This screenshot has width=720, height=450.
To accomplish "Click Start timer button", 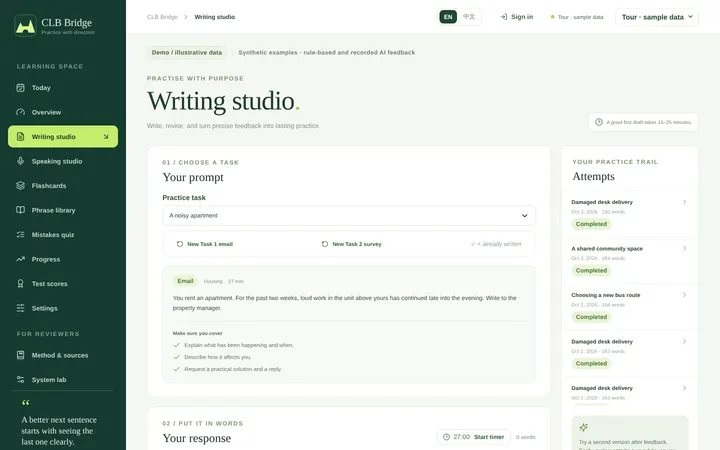I will click(x=489, y=437).
